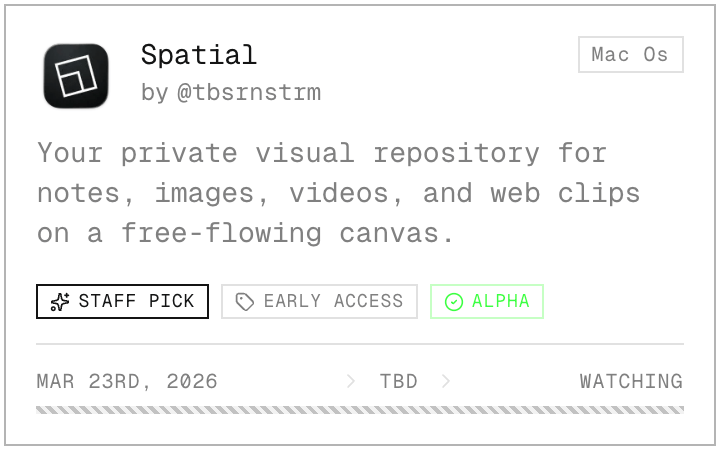This screenshot has height=450, width=720.
Task: Click the "by" author byline
Action: tap(154, 93)
